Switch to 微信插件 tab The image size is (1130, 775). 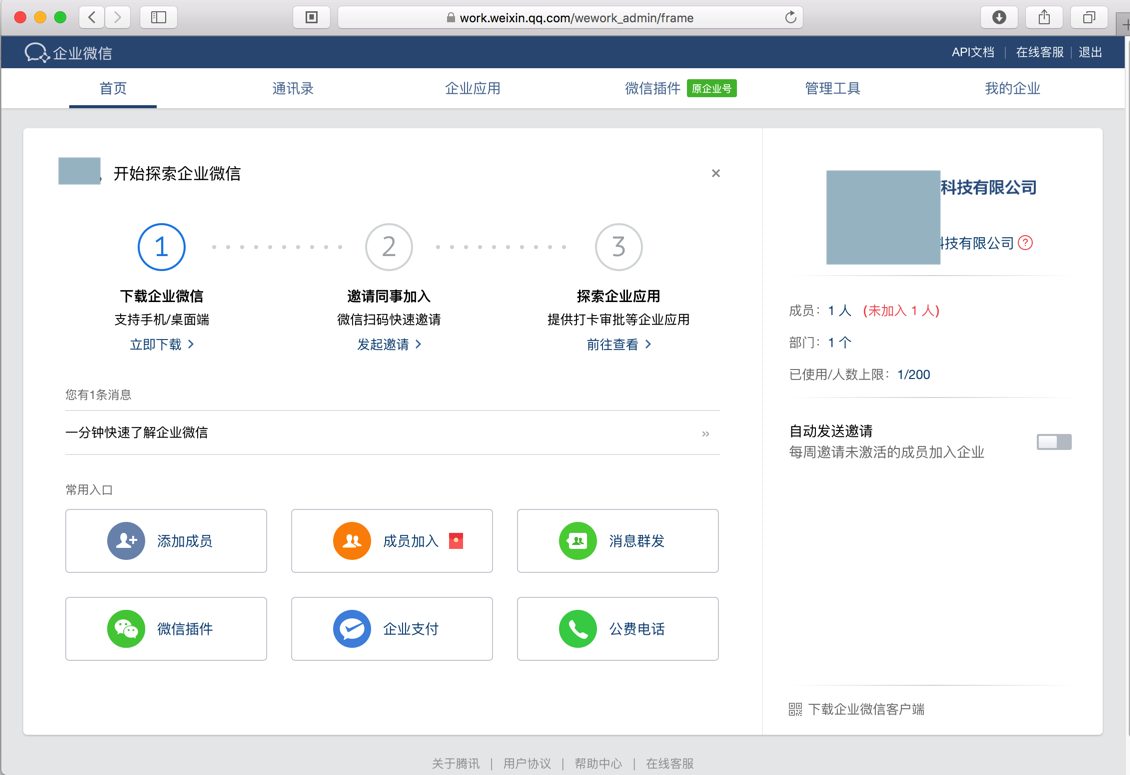tap(652, 88)
